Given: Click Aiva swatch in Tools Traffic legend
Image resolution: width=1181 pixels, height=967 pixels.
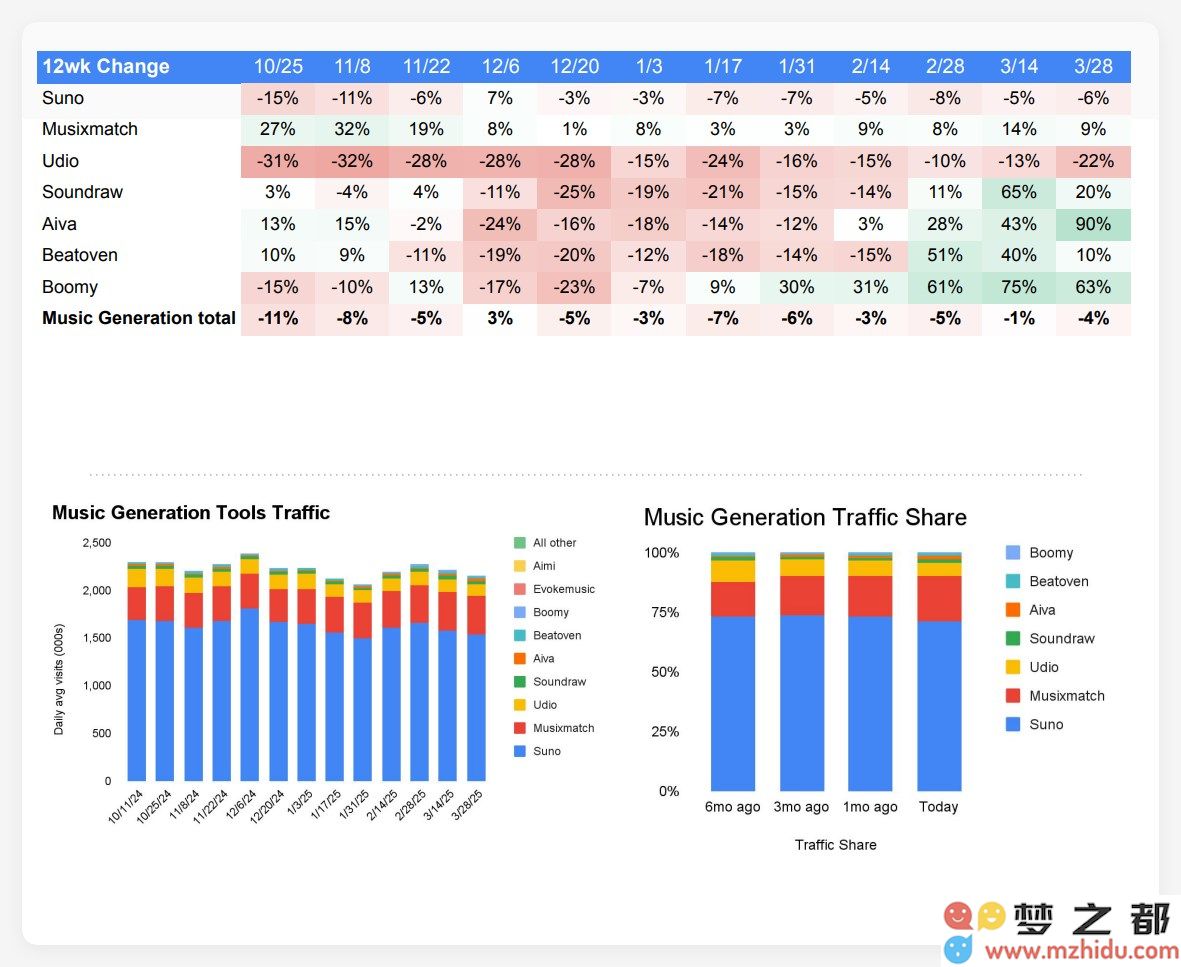Looking at the screenshot, I should [520, 658].
